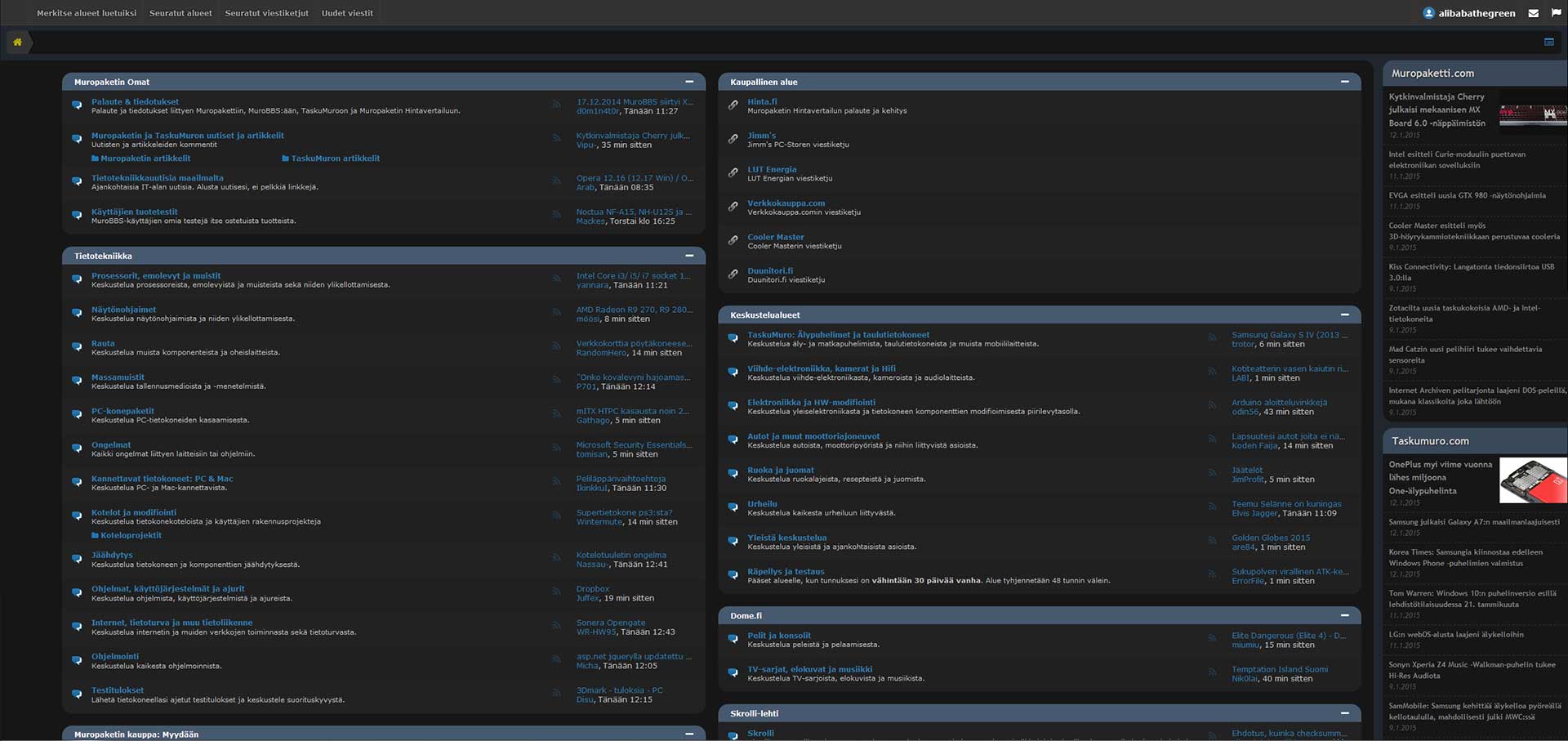
Task: Click the link icon beside Duunitori.fi
Action: (x=733, y=274)
